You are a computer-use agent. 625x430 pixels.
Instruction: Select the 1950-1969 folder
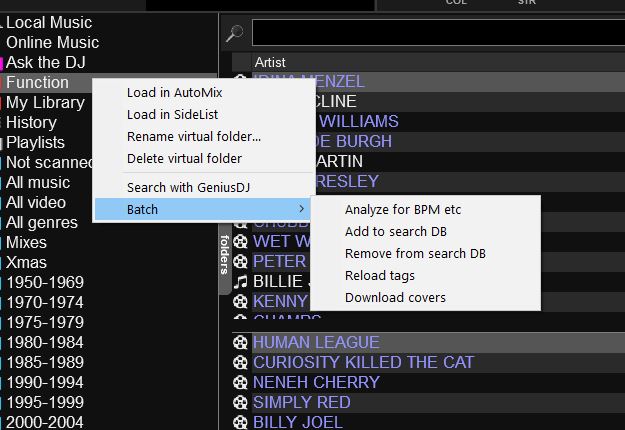pos(45,282)
